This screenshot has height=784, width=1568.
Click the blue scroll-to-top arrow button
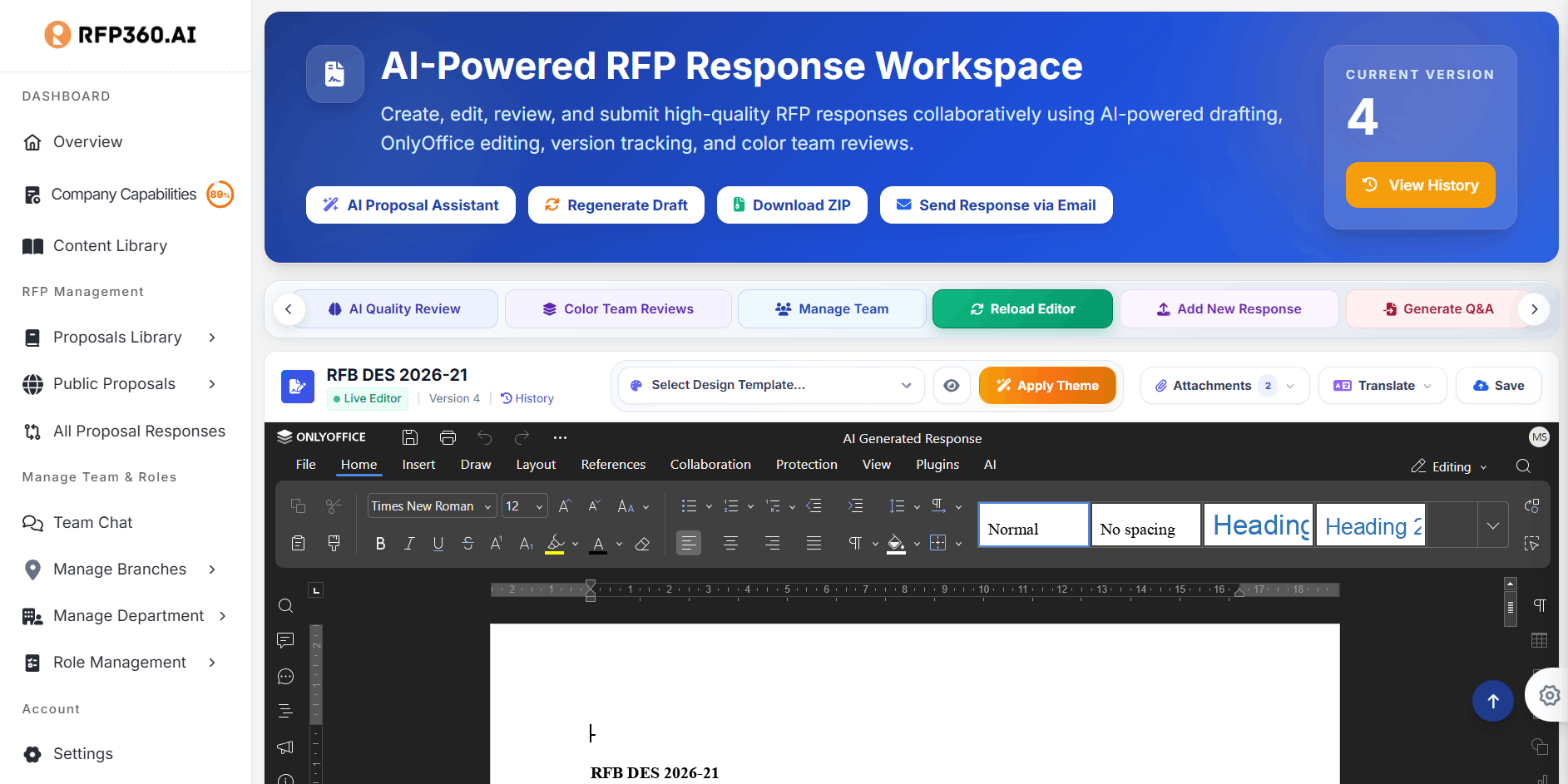coord(1493,701)
